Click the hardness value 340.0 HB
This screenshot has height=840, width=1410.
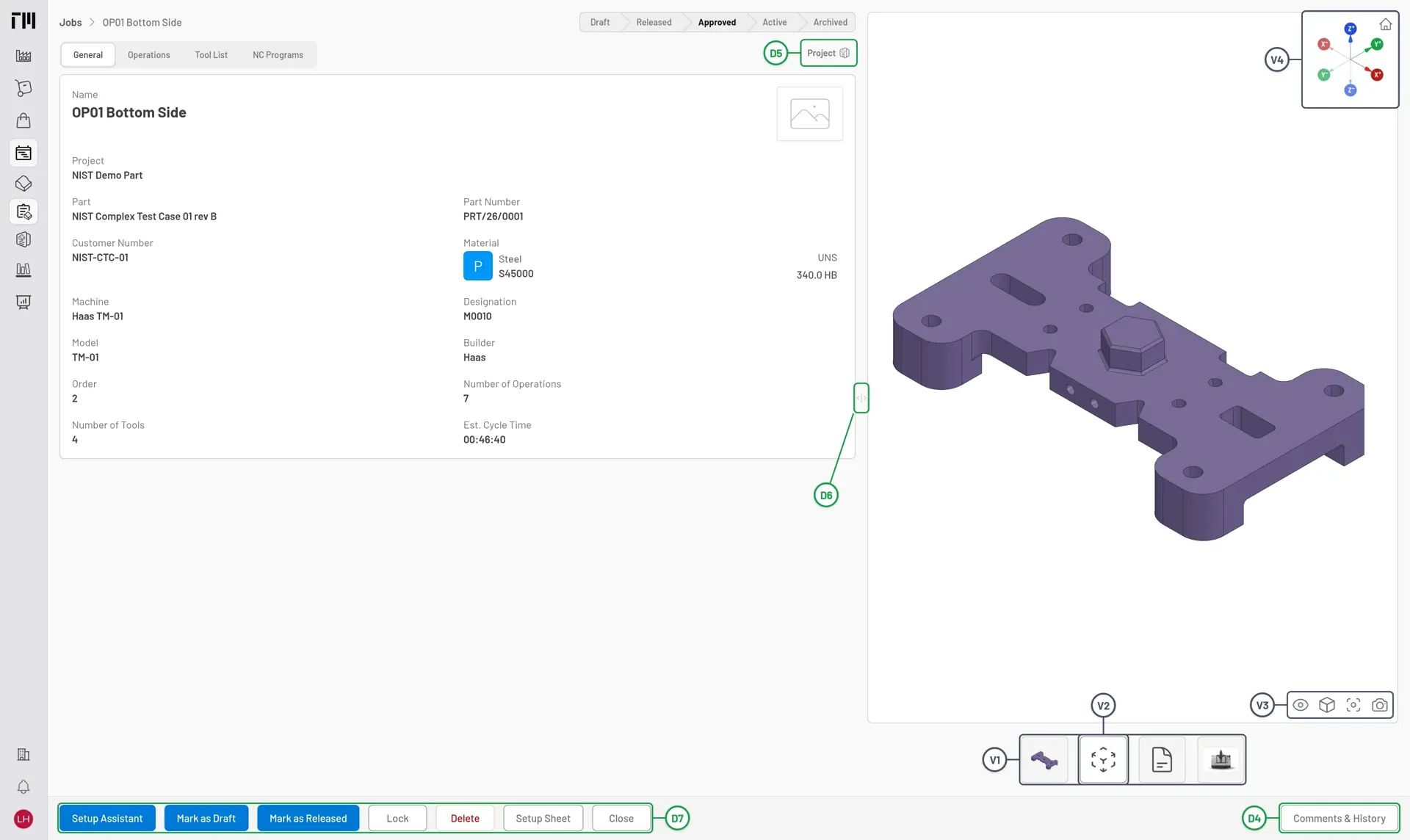click(x=817, y=275)
